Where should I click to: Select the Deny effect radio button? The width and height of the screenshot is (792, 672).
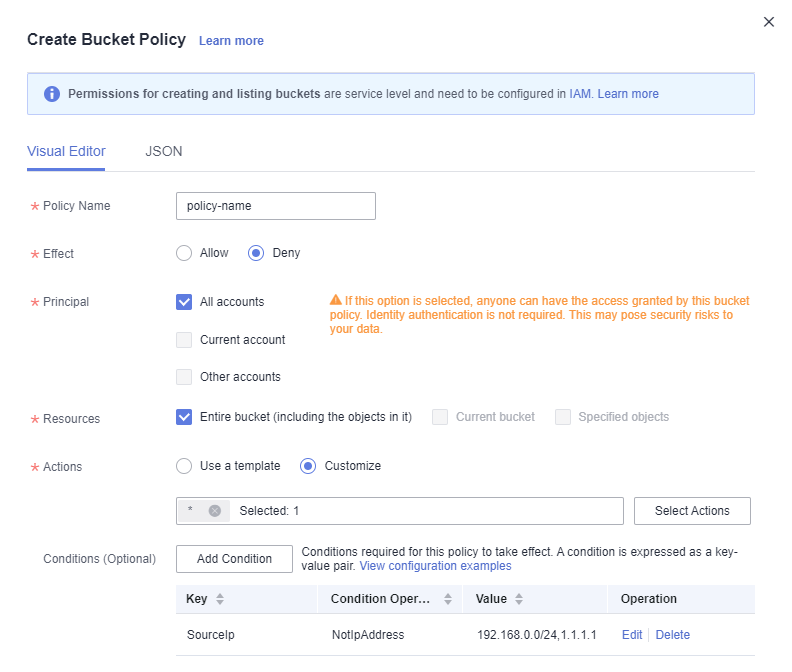point(256,253)
